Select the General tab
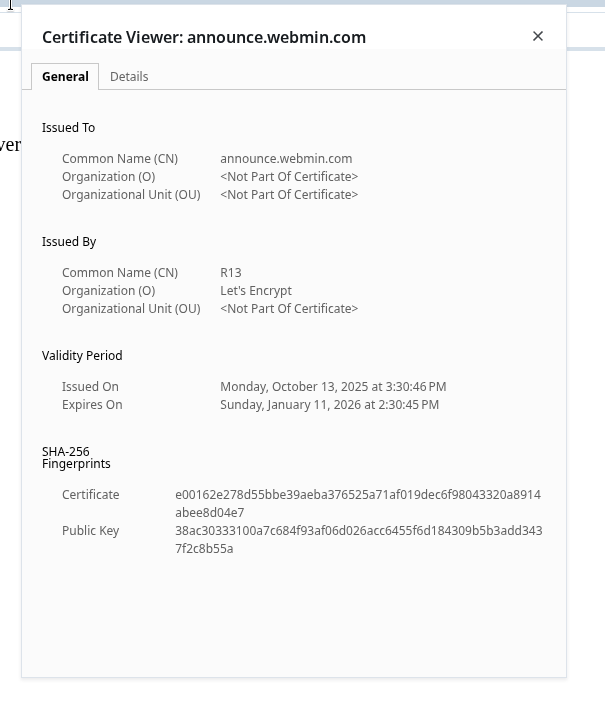605x714 pixels. pyautogui.click(x=65, y=76)
